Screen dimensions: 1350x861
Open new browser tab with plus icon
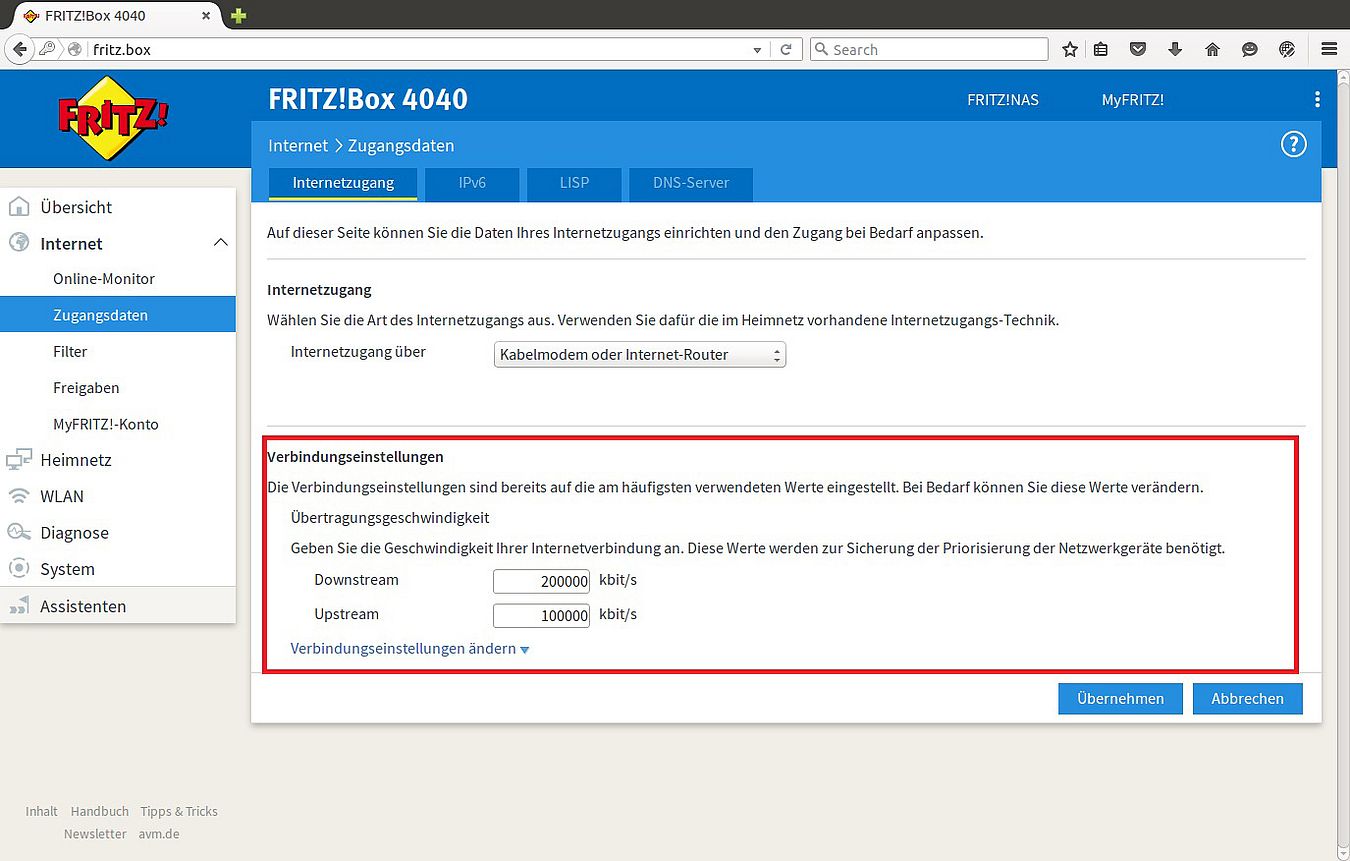[238, 15]
